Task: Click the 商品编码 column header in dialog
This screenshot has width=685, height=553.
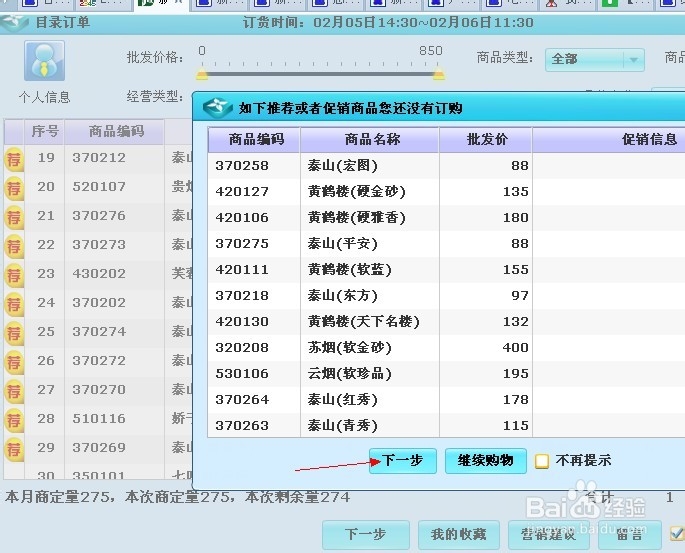Action: [254, 140]
